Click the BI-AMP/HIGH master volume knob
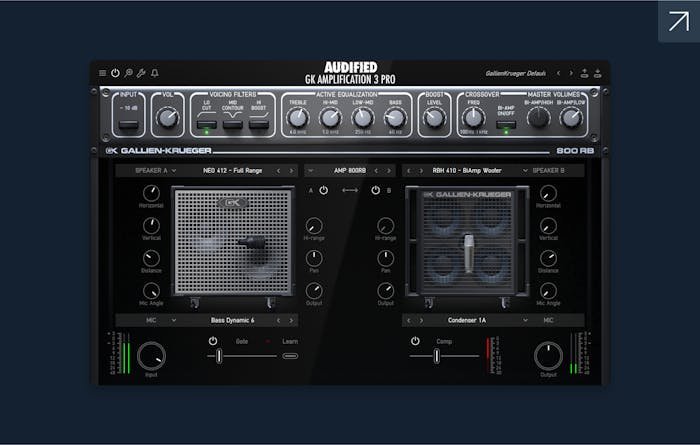Image resolution: width=700 pixels, height=445 pixels. coord(538,118)
